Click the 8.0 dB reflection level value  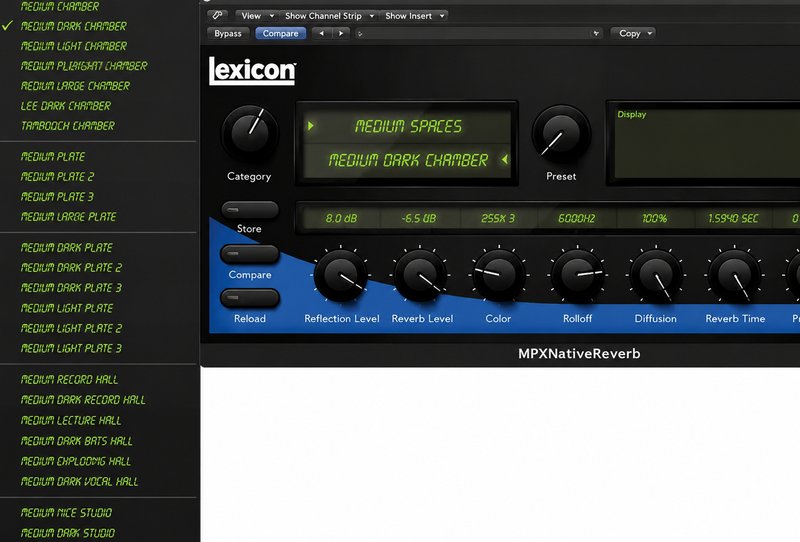pos(341,218)
